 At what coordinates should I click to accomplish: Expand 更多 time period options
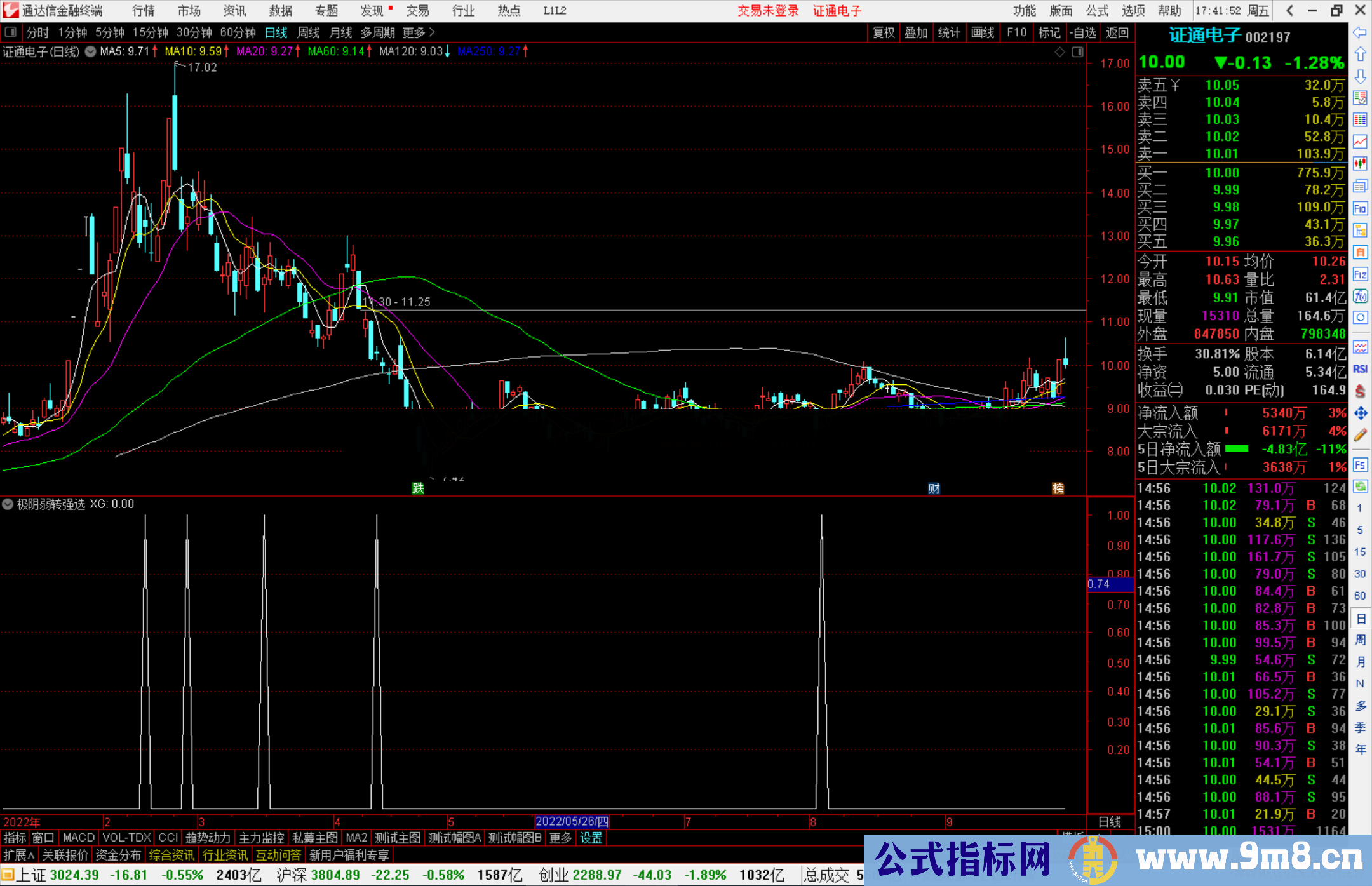click(418, 32)
